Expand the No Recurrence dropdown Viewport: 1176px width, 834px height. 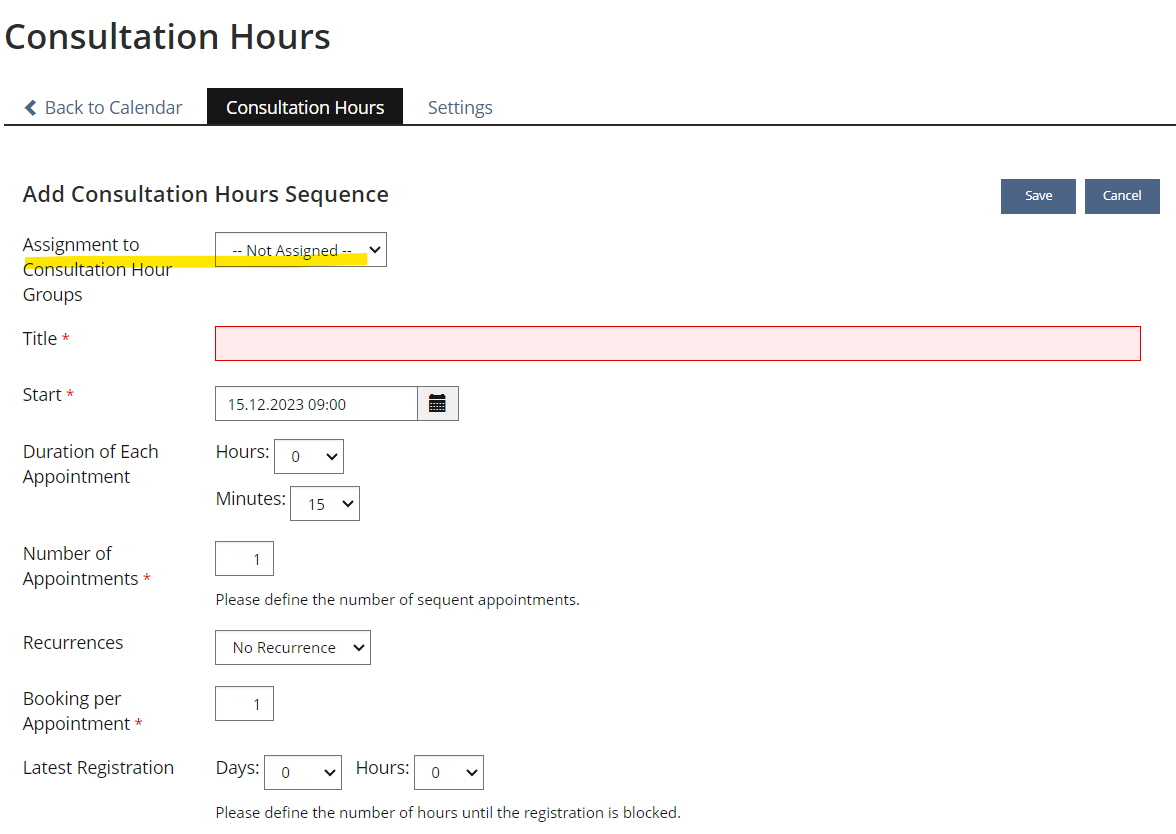[x=293, y=648]
